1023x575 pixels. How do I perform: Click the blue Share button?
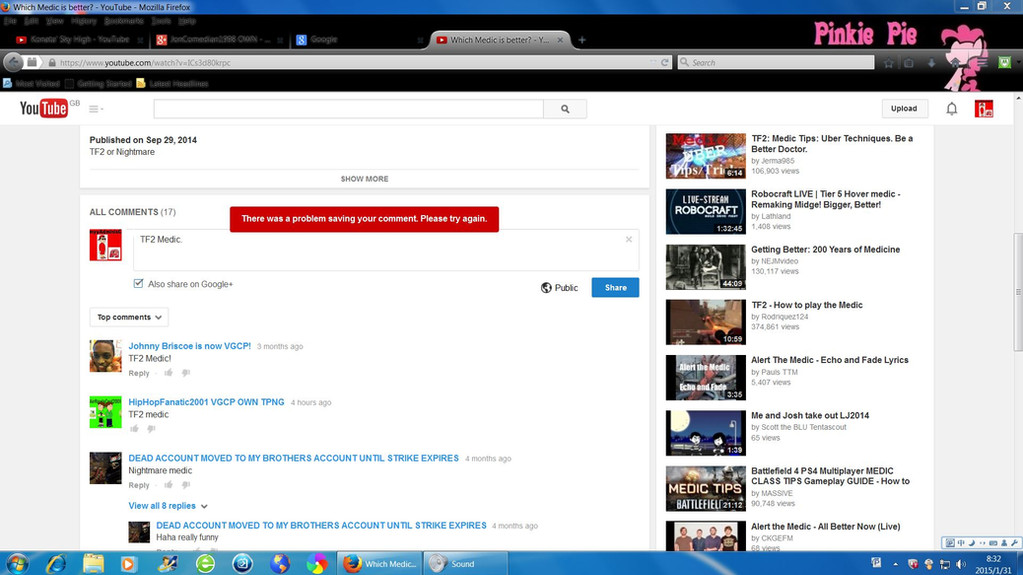(615, 288)
